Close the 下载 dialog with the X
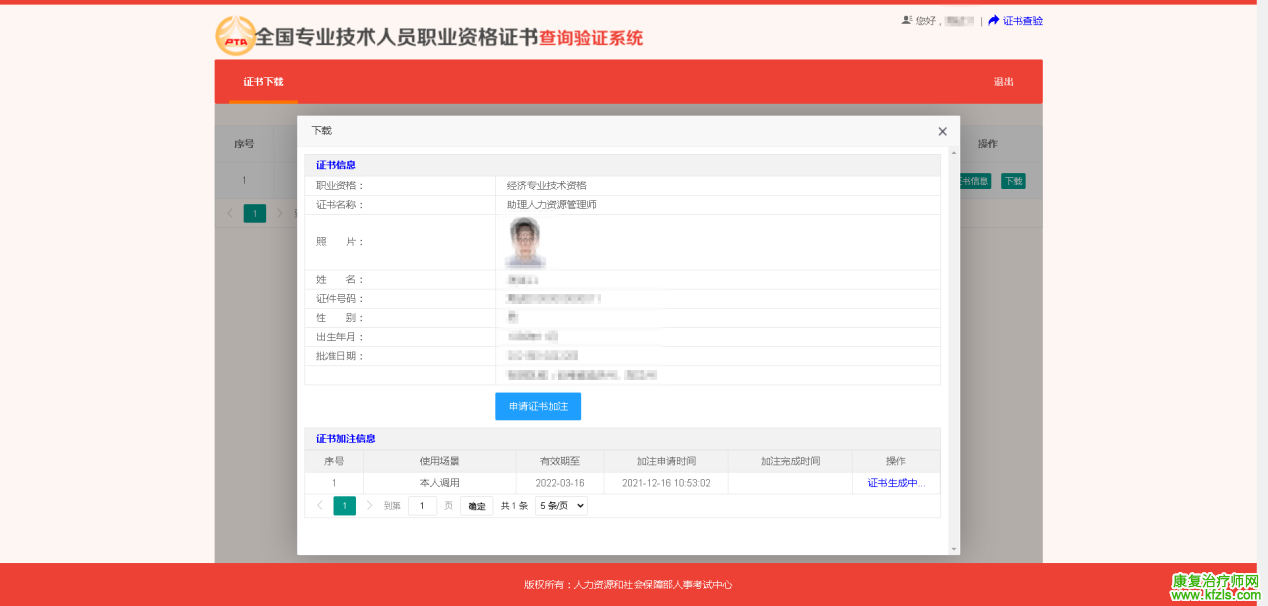This screenshot has width=1268, height=606. click(942, 131)
